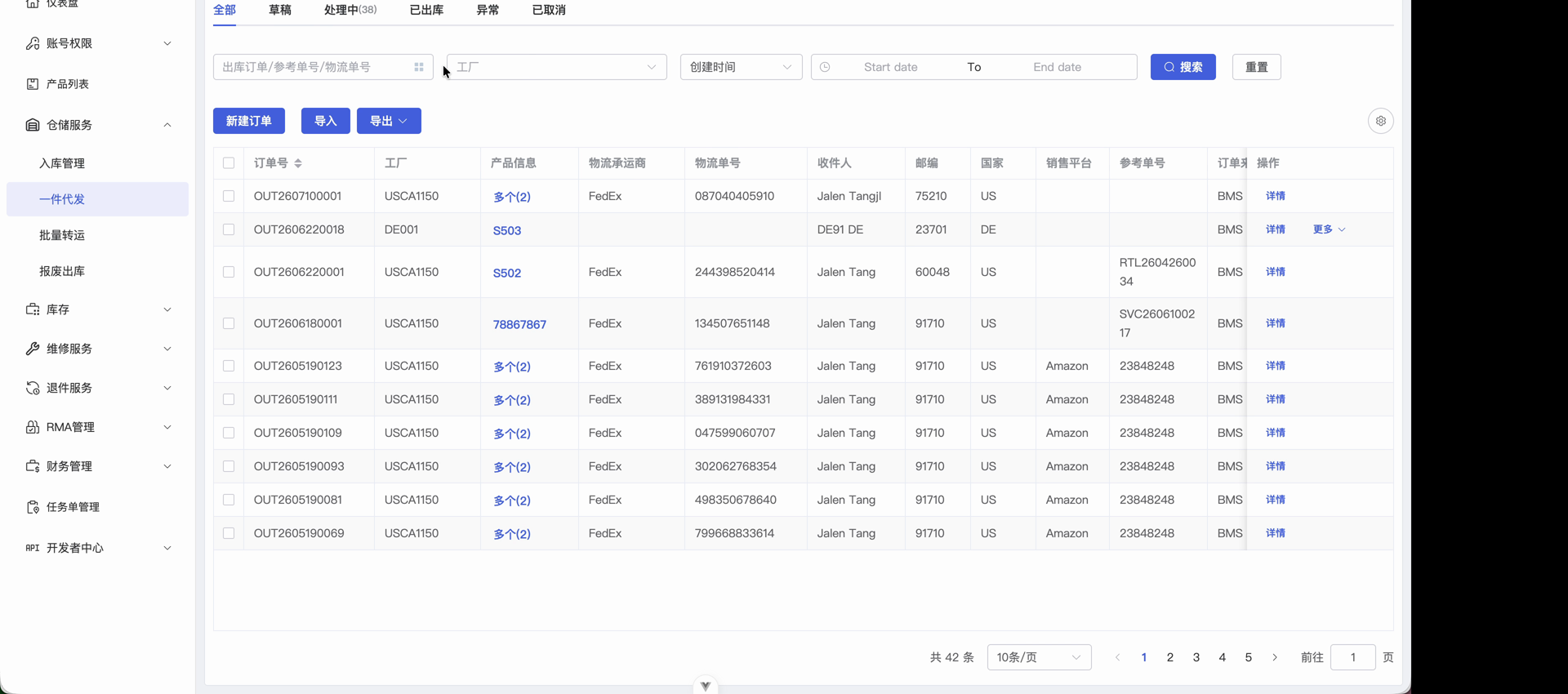Open the 工厂 factory dropdown
Screen dimensions: 1568x694
(557, 67)
